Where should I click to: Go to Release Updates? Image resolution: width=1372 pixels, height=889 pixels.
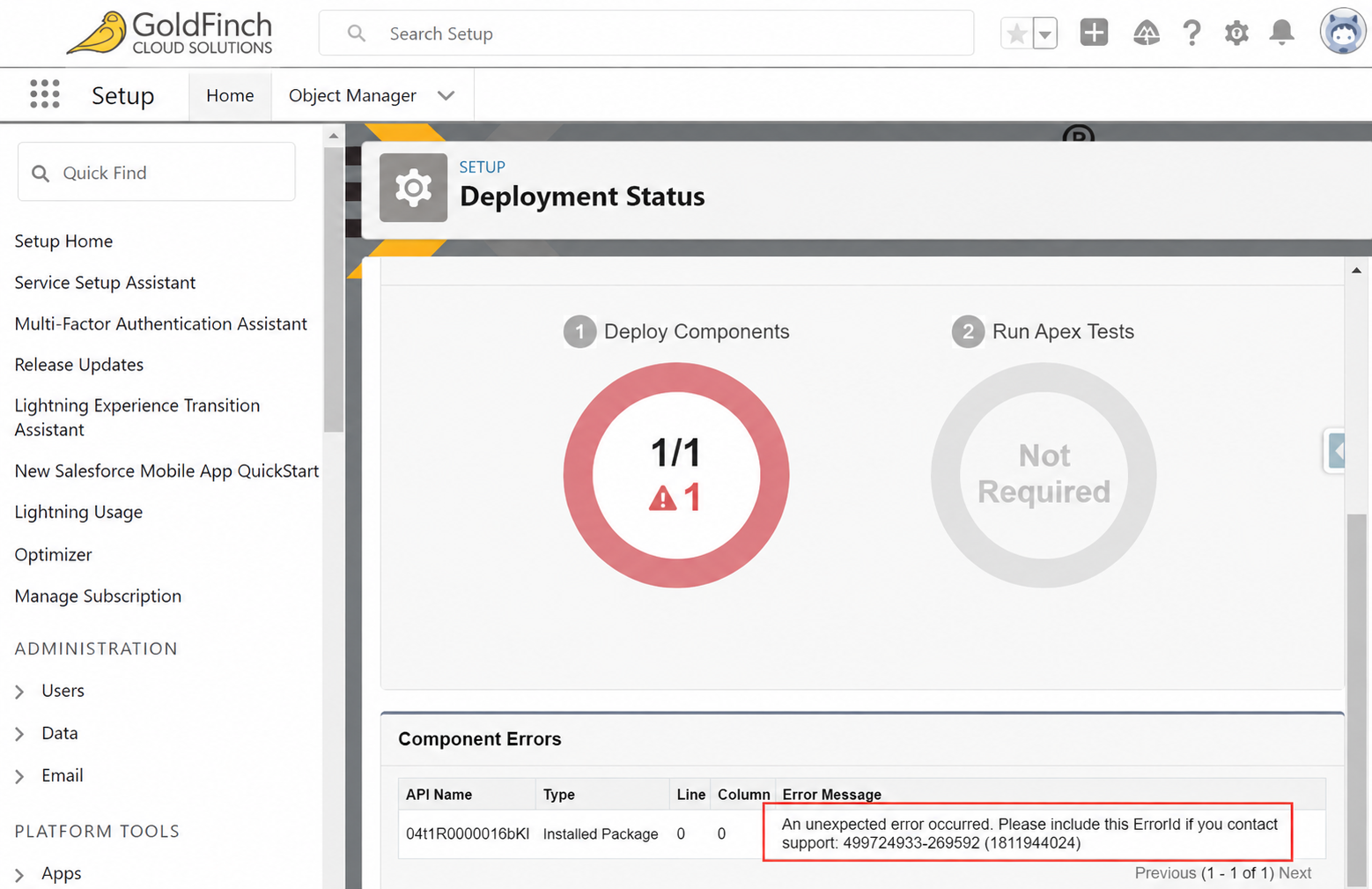click(79, 365)
